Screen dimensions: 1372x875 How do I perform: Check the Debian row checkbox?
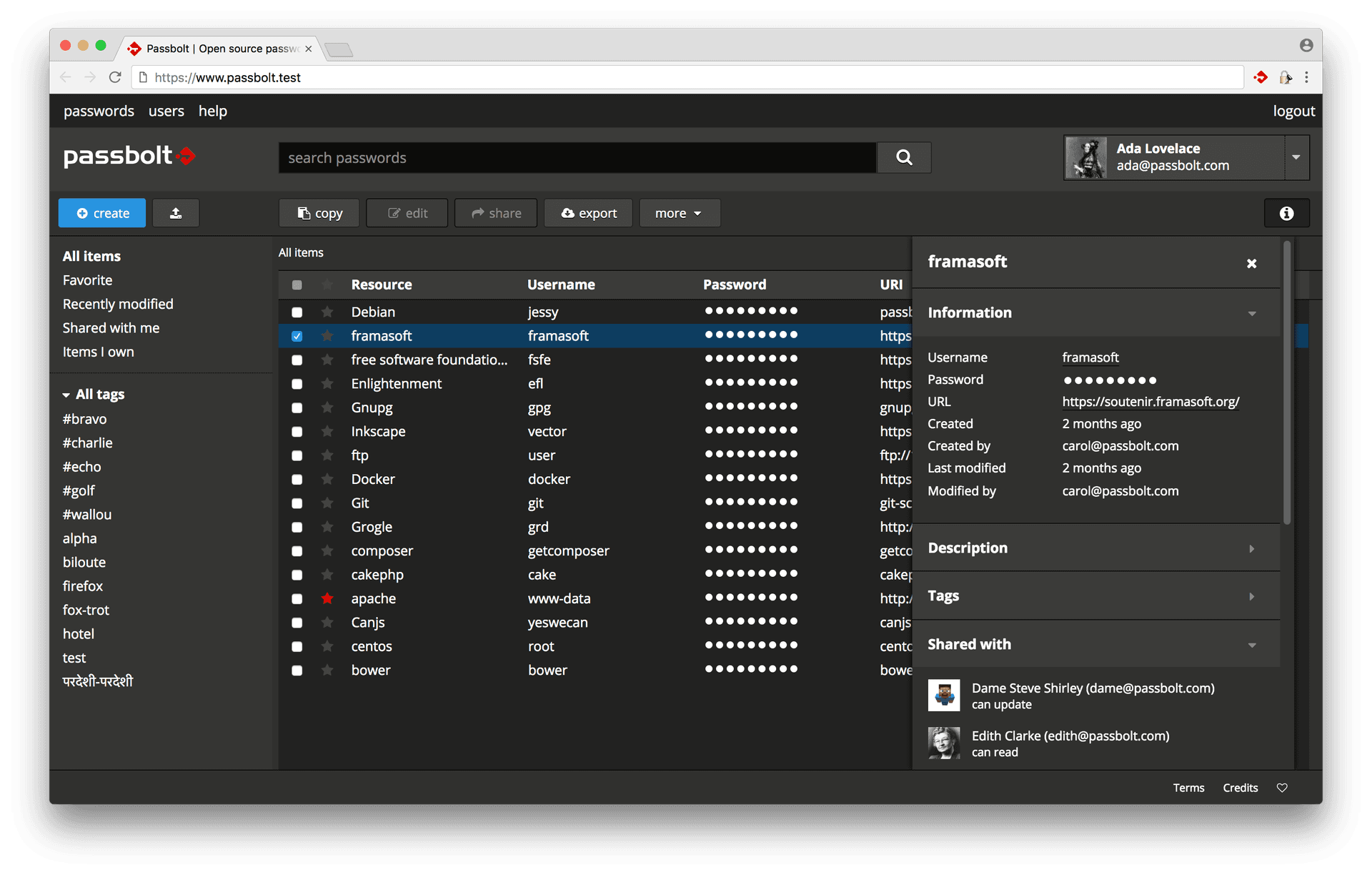[x=297, y=312]
